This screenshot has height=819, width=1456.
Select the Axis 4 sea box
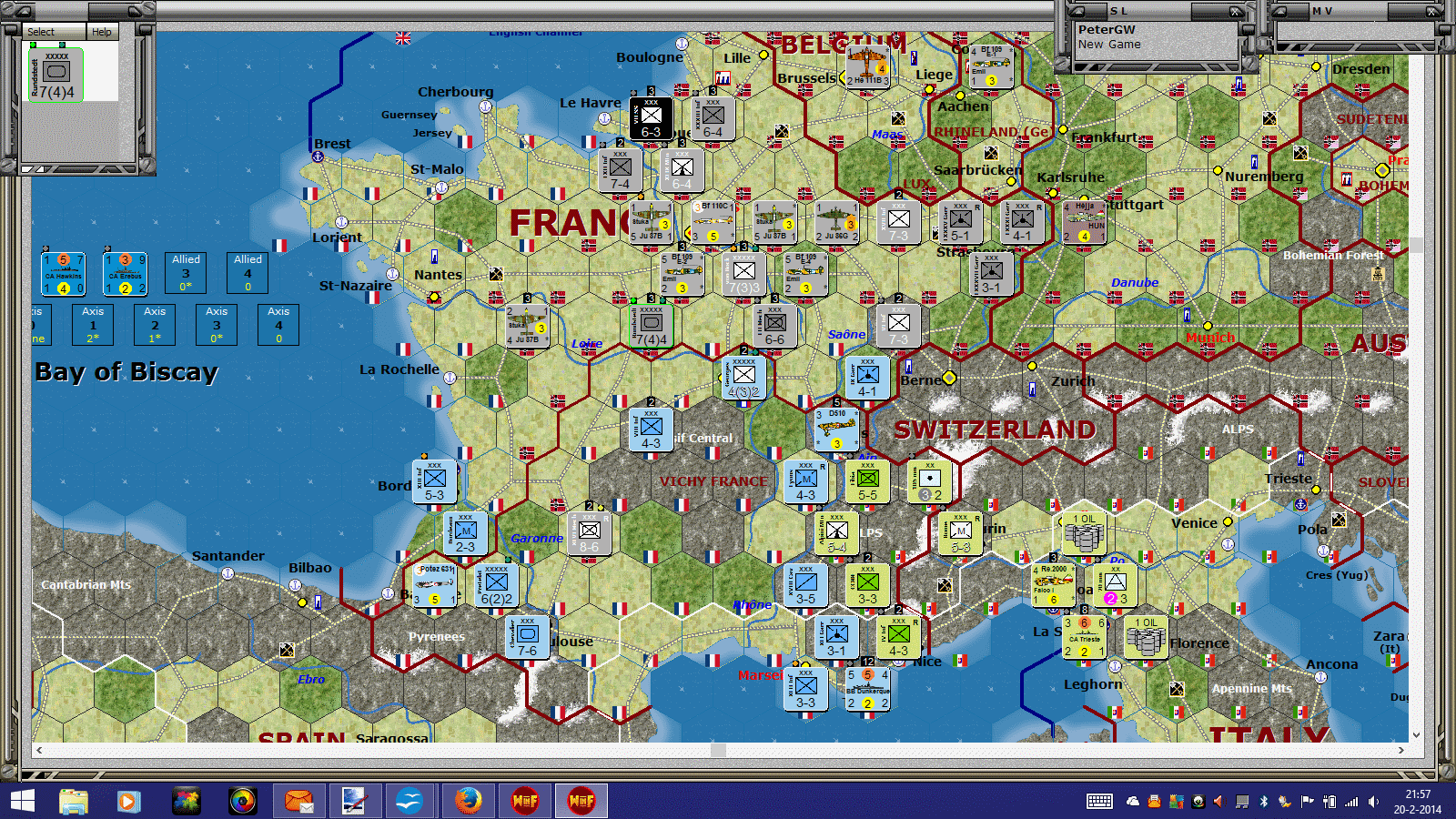pyautogui.click(x=278, y=325)
